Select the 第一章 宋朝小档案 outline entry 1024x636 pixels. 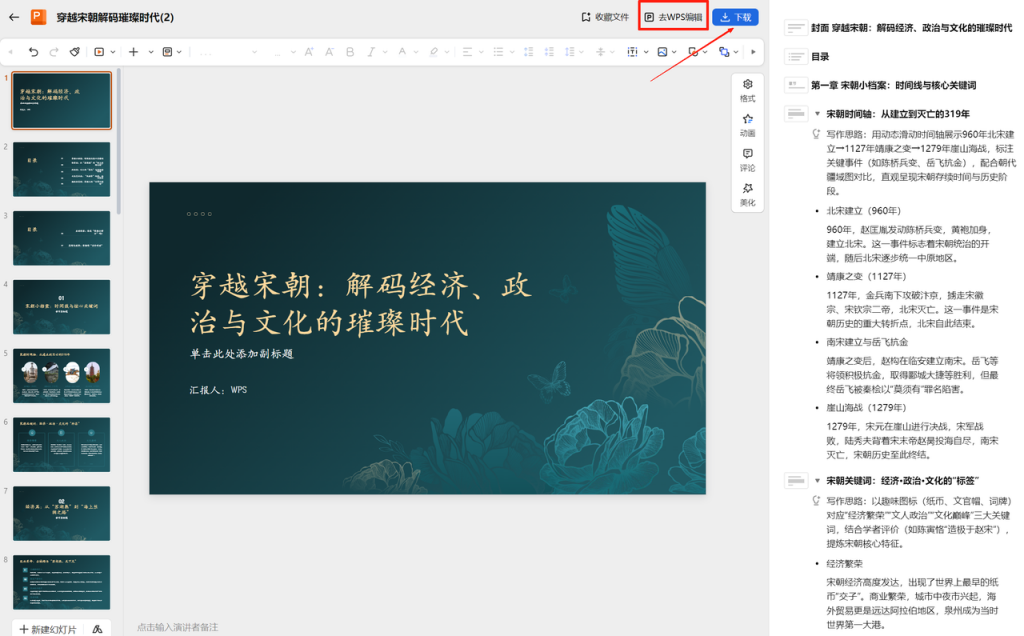[893, 85]
